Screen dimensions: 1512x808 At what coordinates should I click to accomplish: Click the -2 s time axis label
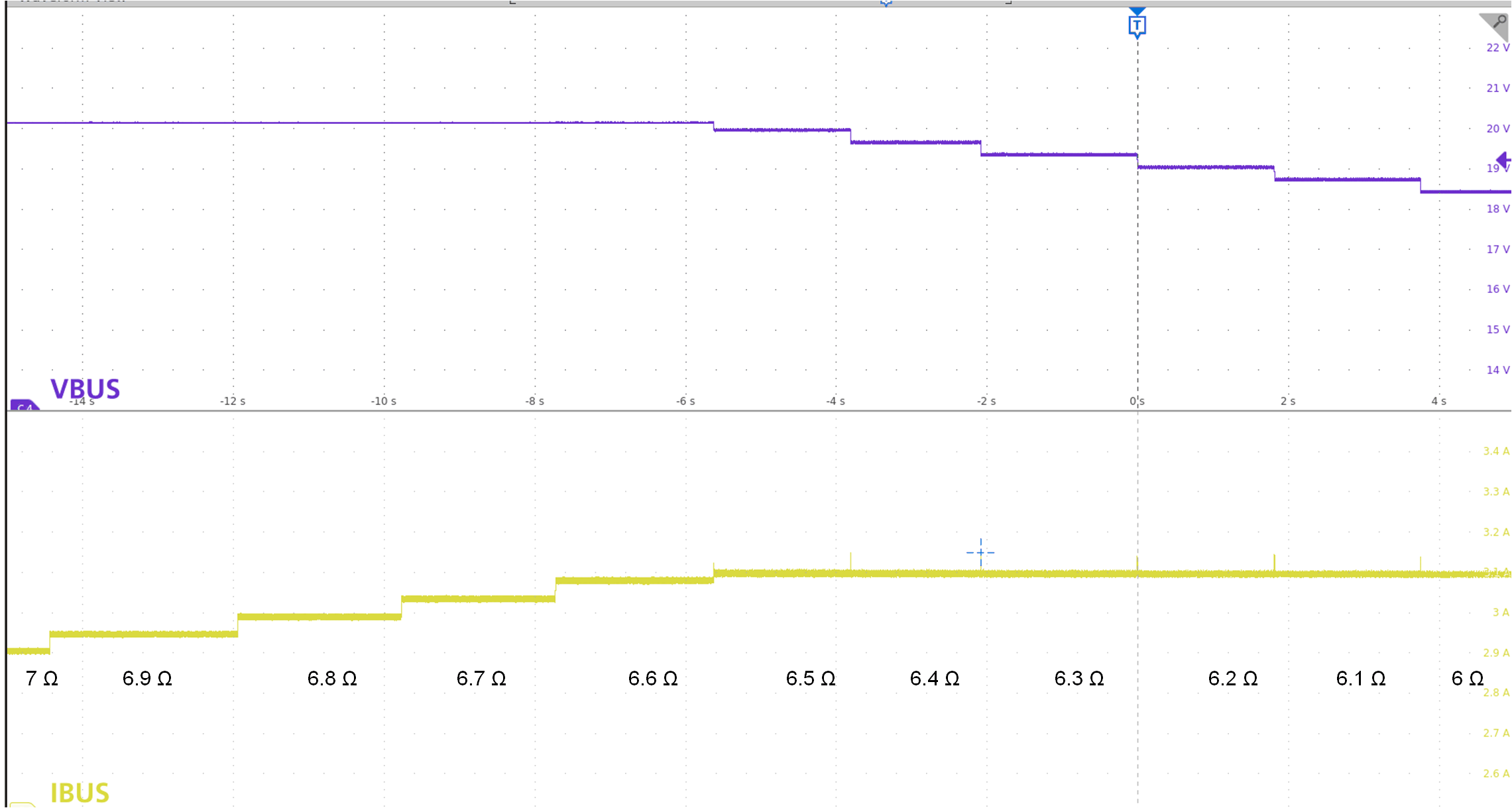click(986, 401)
